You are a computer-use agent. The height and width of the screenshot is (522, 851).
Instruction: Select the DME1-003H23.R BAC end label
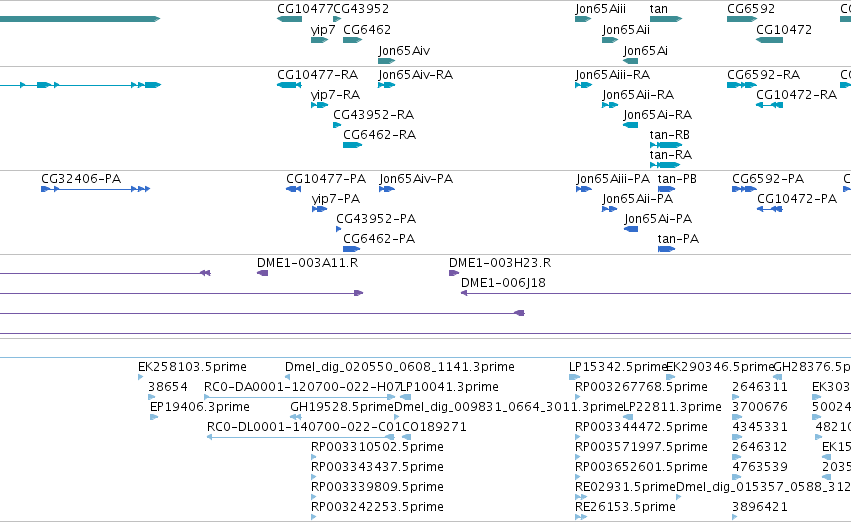tap(500, 263)
